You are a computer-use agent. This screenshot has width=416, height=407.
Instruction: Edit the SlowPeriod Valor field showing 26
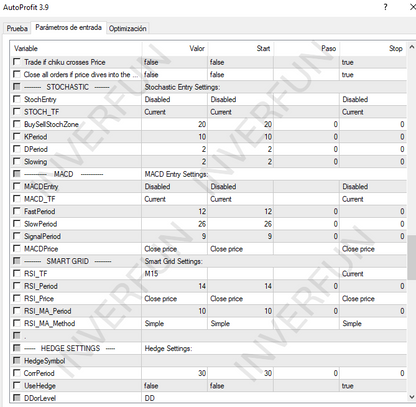click(x=175, y=224)
